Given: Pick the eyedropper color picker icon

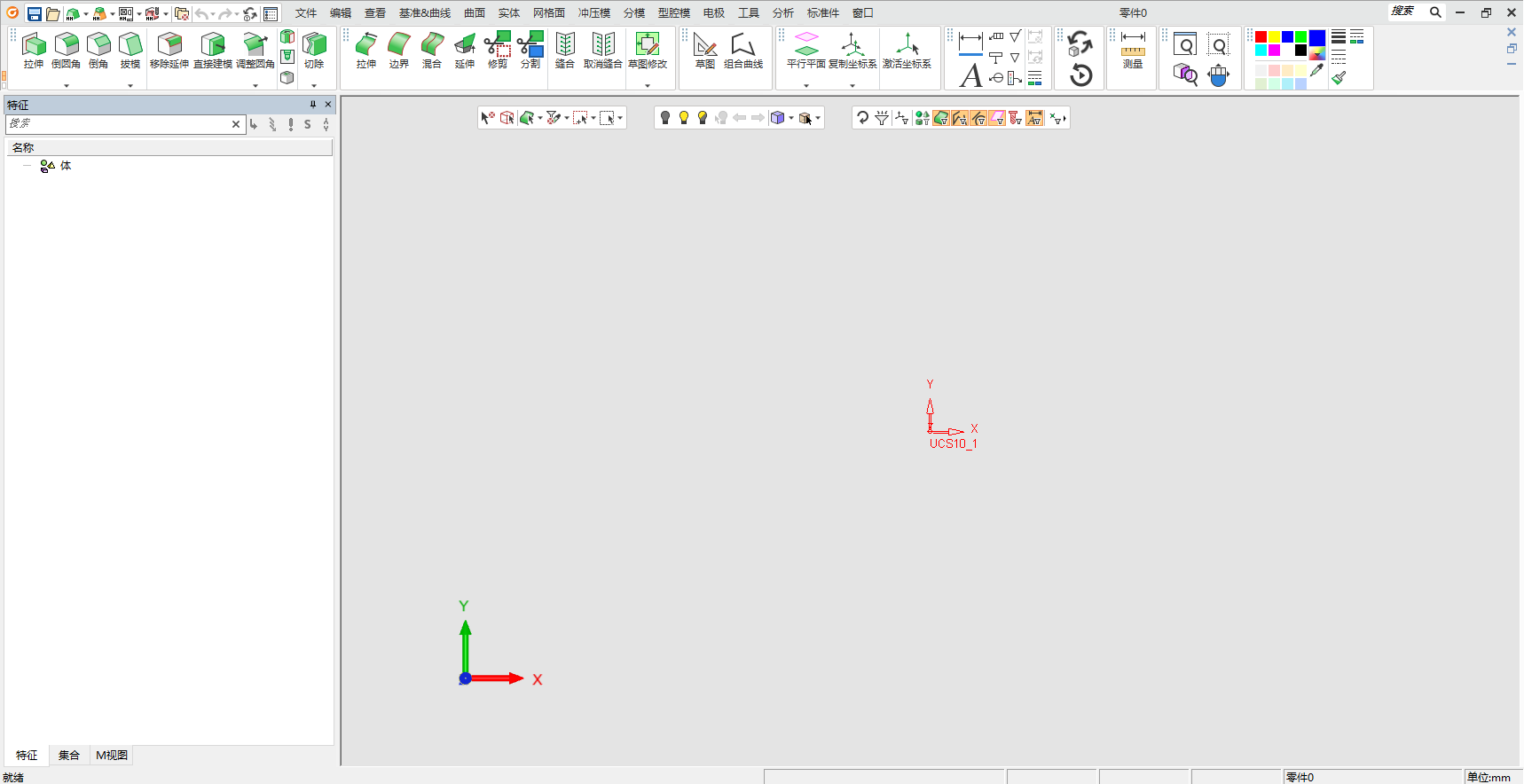Looking at the screenshot, I should [1317, 69].
